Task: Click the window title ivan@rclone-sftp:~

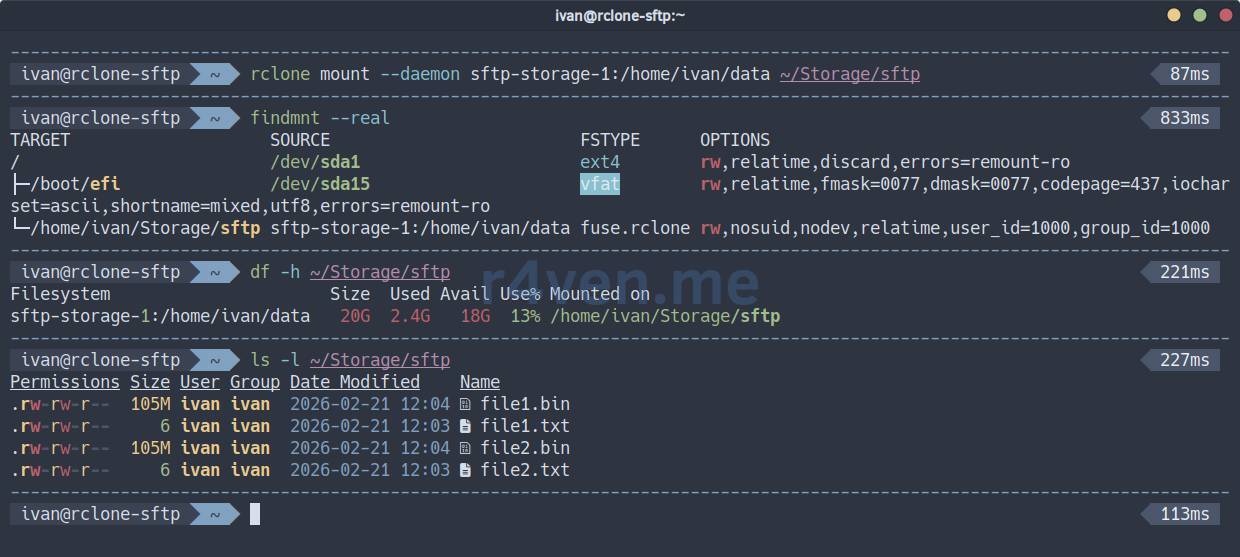Action: [x=620, y=15]
